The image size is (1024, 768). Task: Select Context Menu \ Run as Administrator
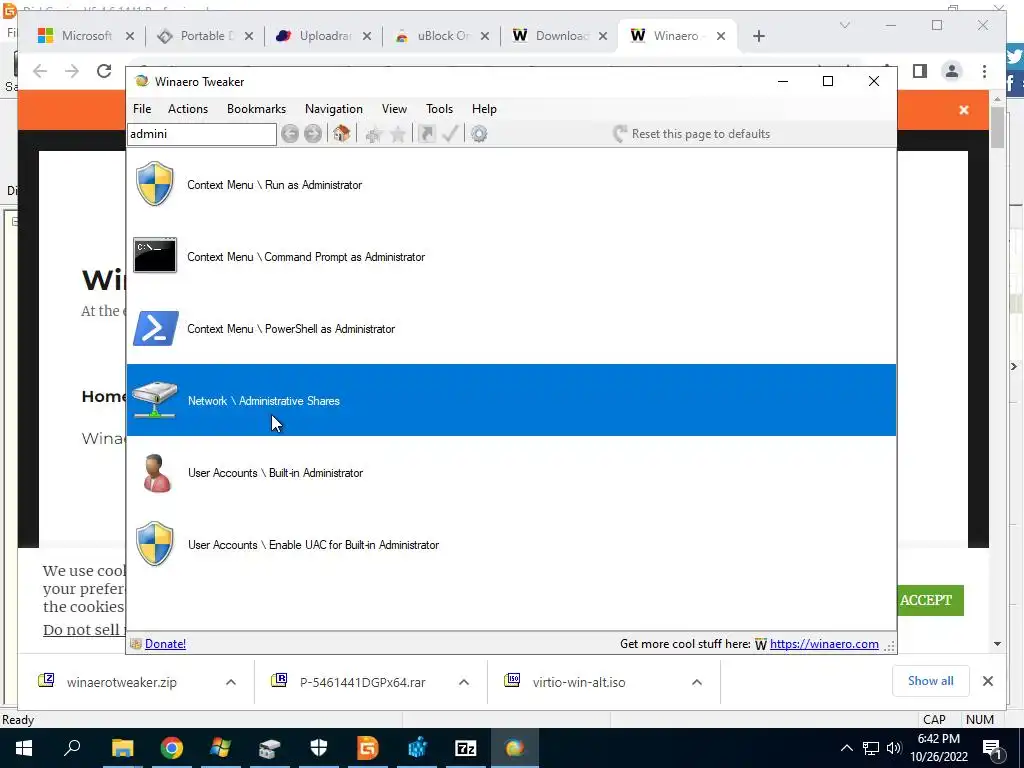tap(511, 184)
